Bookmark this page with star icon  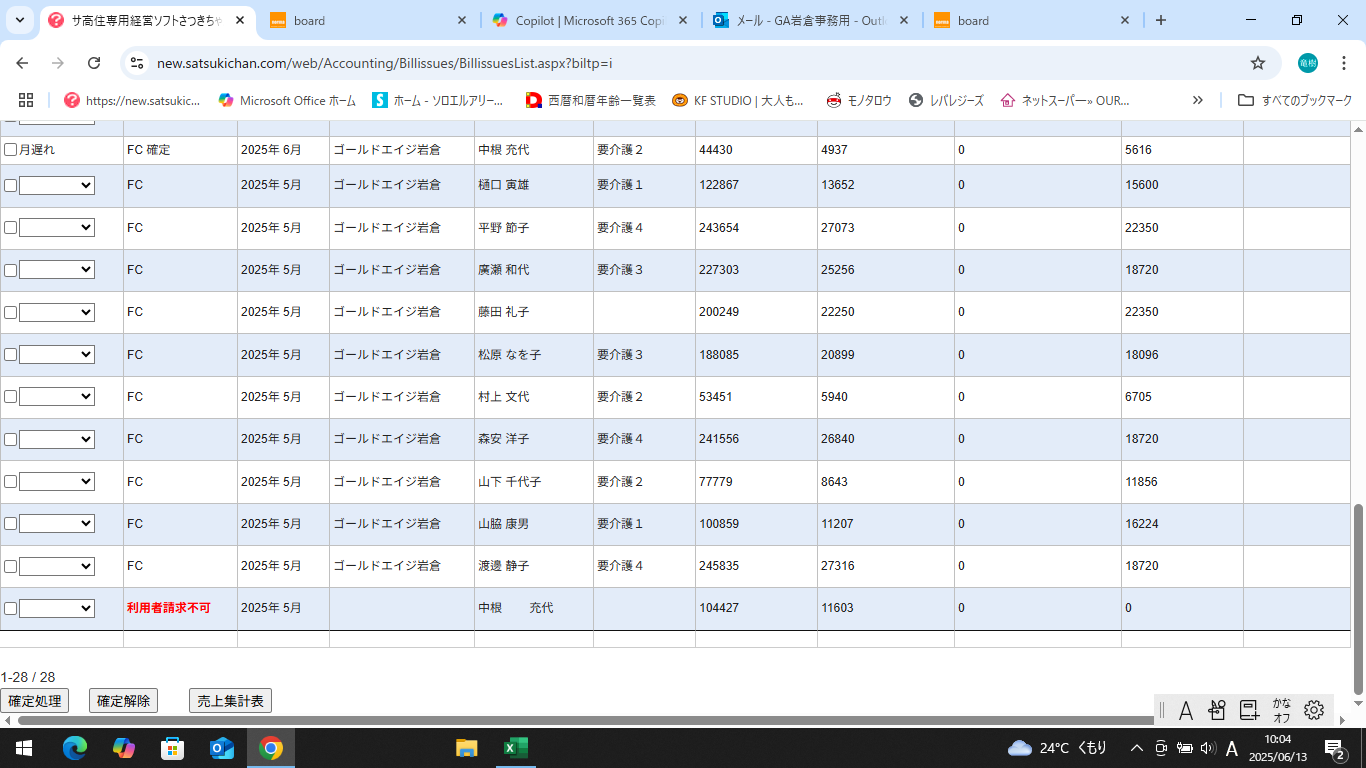pos(1258,63)
